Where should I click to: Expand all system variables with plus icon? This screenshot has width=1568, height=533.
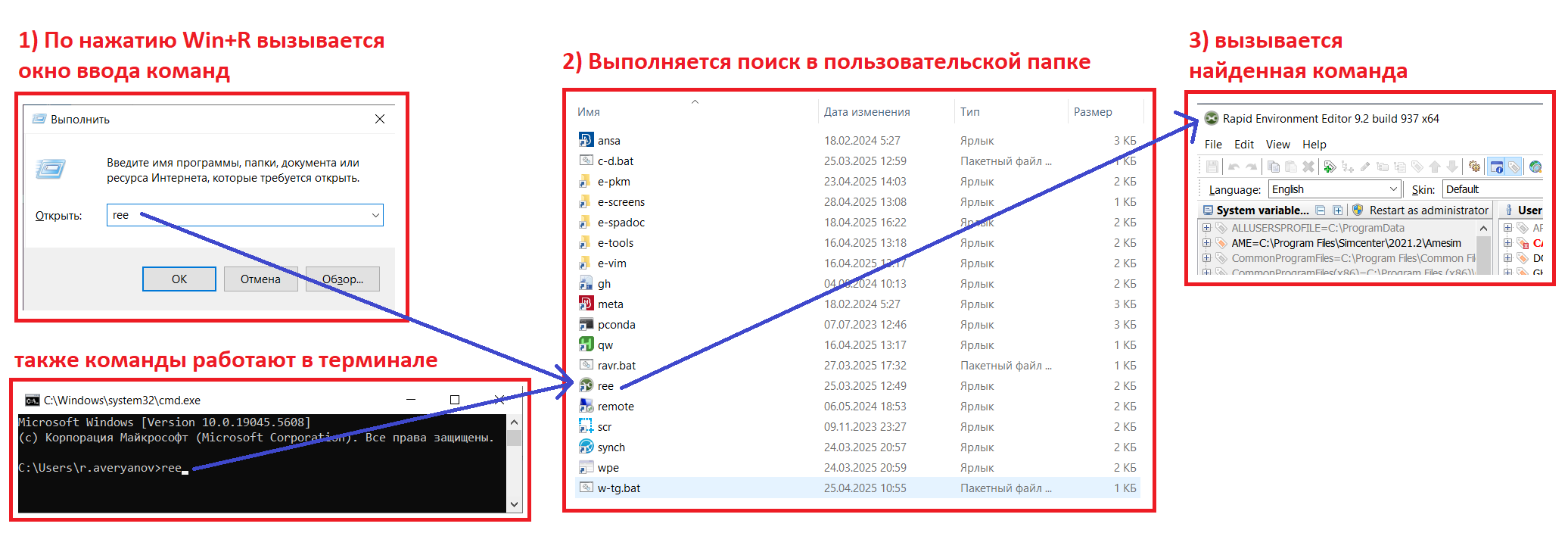click(x=1338, y=210)
